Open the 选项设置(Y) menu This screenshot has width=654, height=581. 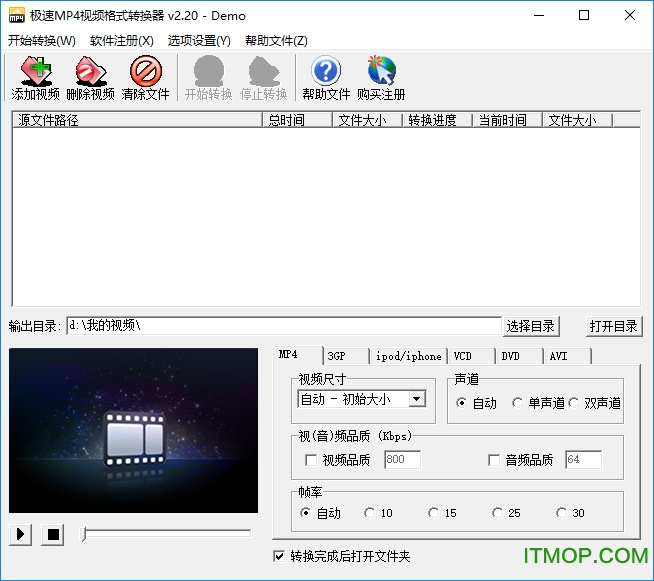[199, 40]
